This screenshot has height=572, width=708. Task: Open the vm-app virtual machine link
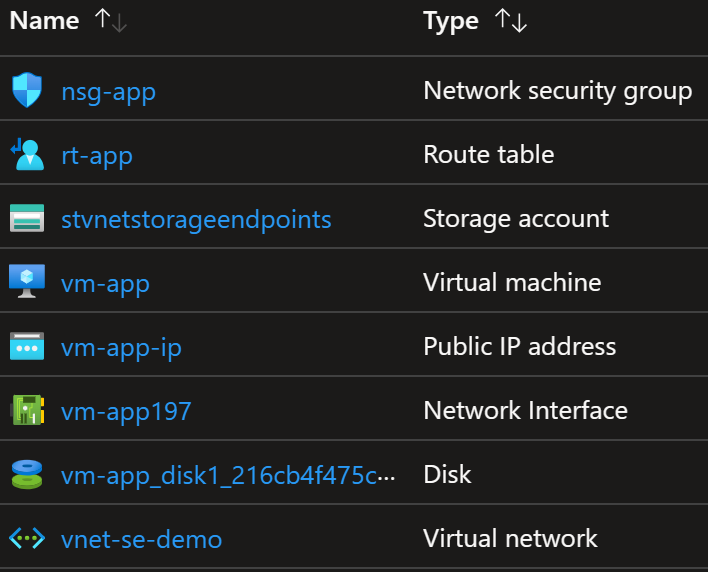[105, 284]
